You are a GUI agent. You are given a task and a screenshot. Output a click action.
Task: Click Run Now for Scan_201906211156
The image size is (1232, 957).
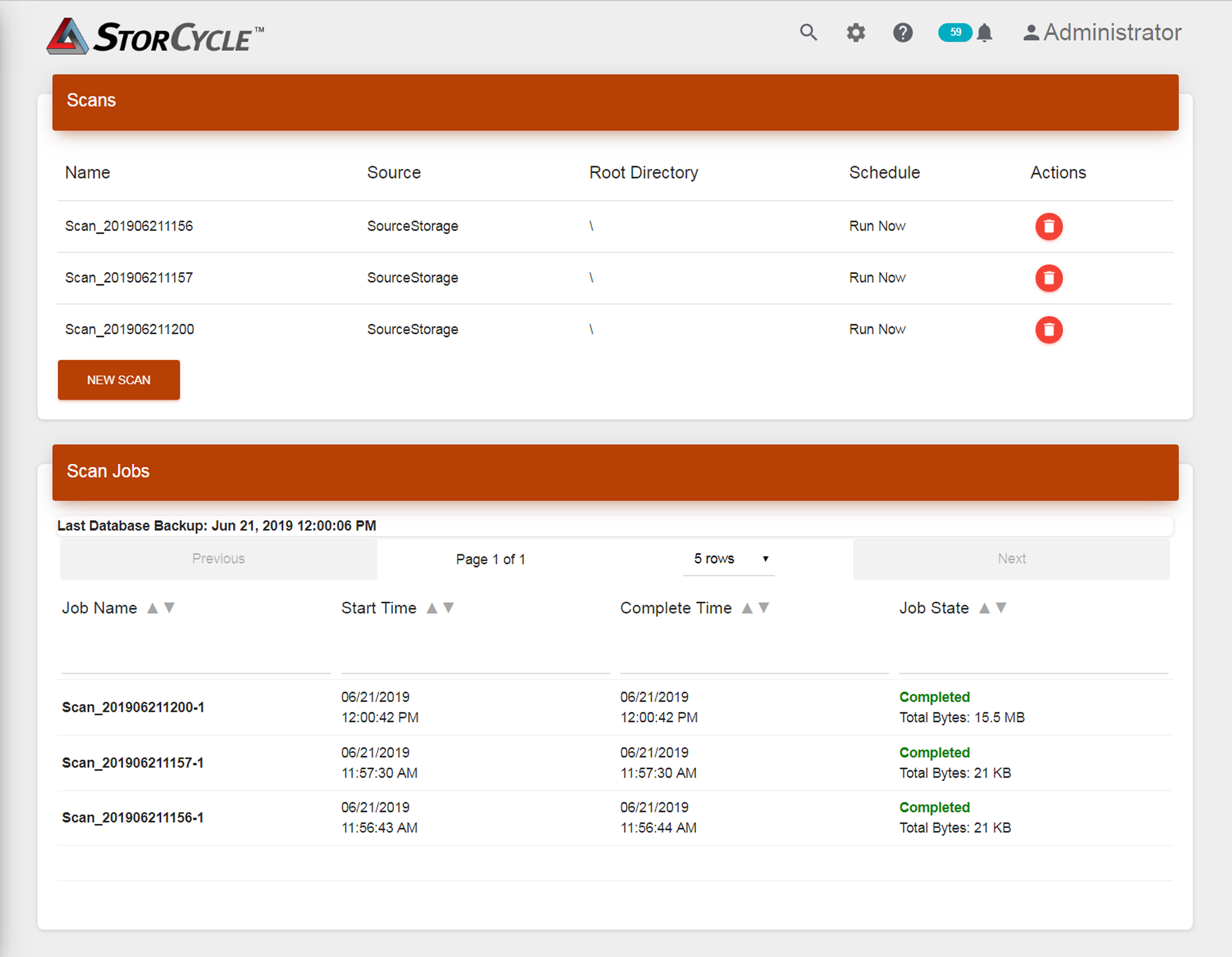pyautogui.click(x=877, y=226)
